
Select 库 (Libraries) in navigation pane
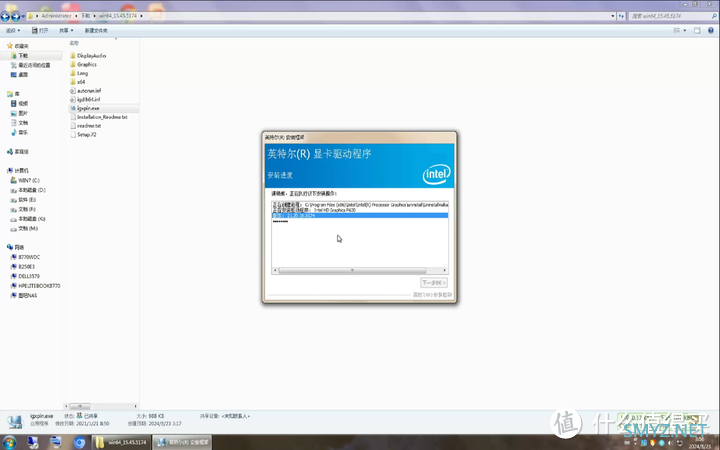point(13,94)
